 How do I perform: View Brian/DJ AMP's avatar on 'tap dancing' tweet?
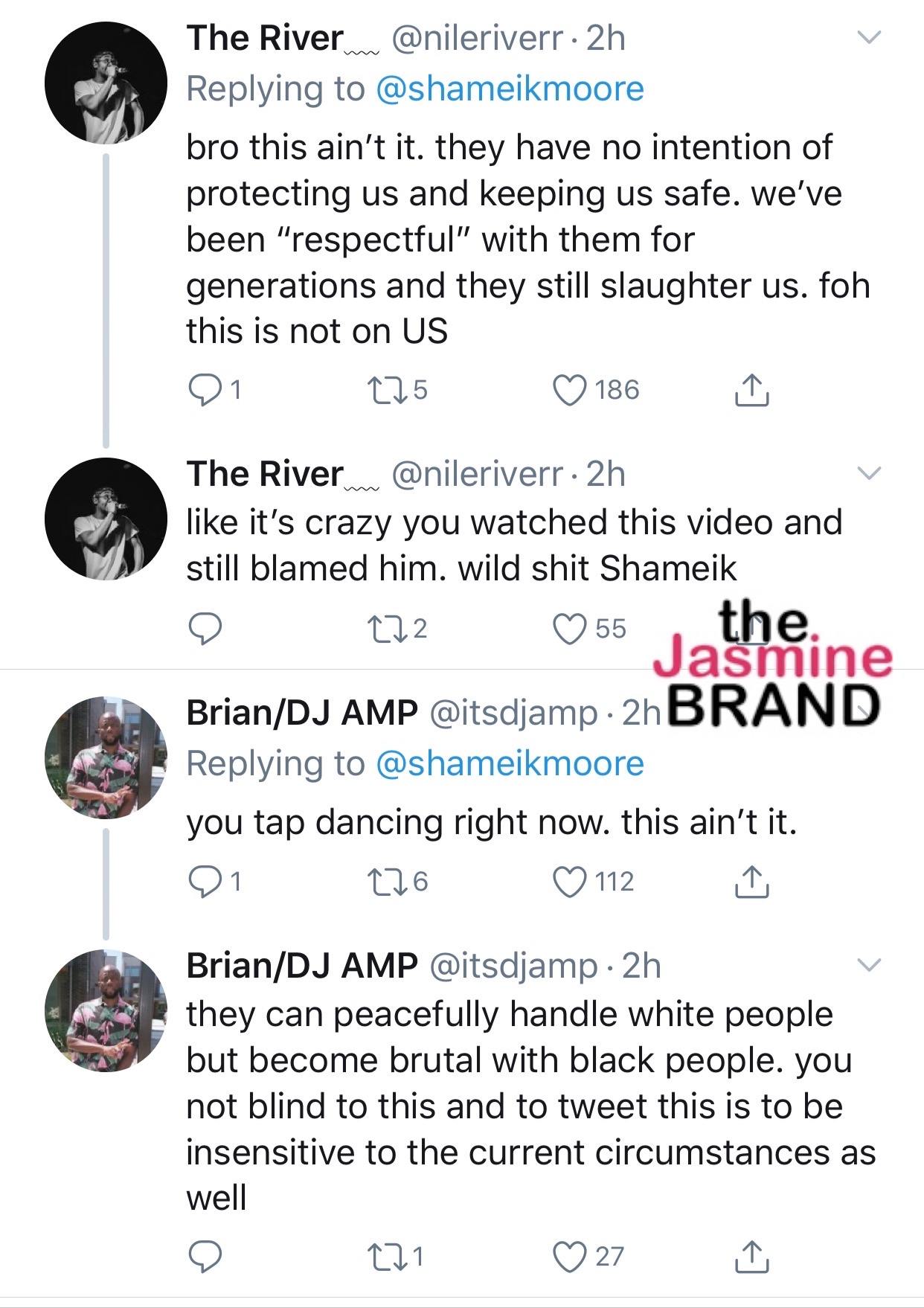(x=106, y=757)
